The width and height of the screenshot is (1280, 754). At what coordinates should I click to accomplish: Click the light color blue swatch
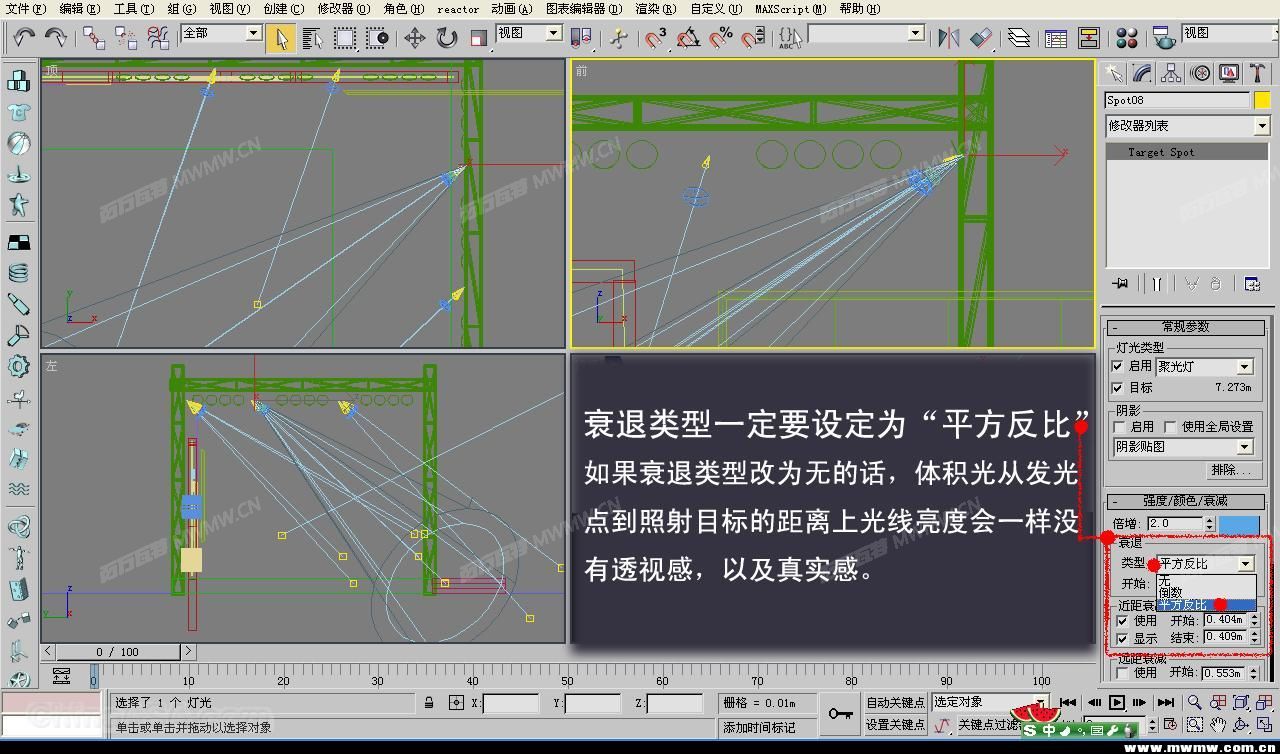[x=1239, y=524]
